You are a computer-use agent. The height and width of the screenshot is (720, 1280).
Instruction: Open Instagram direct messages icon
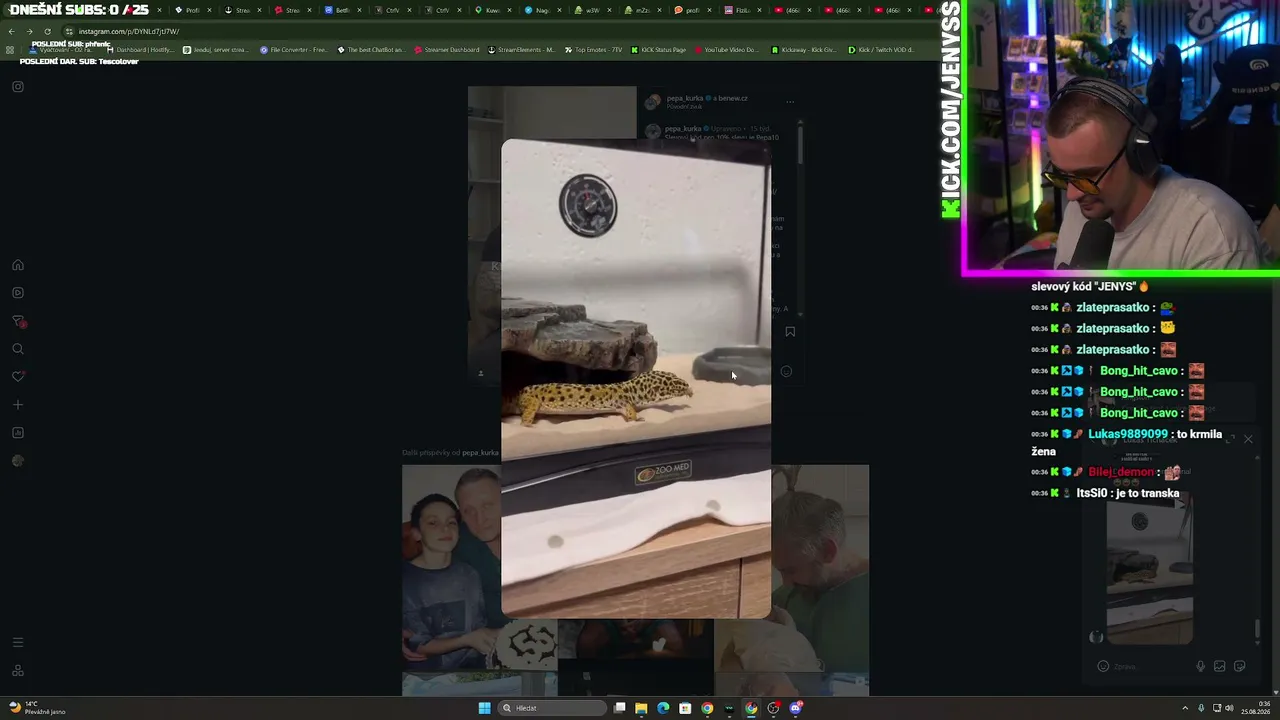tap(18, 321)
